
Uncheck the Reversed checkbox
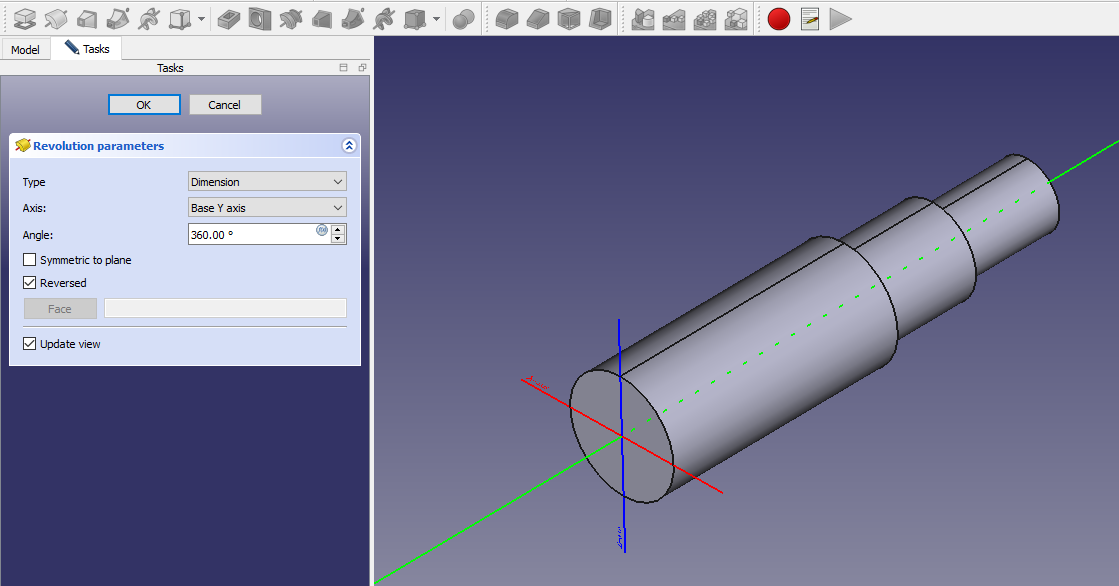tap(30, 283)
